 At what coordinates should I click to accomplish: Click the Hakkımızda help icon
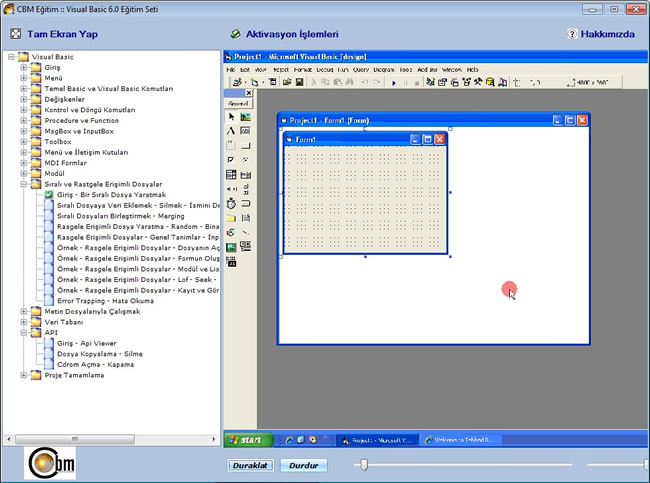pos(572,33)
